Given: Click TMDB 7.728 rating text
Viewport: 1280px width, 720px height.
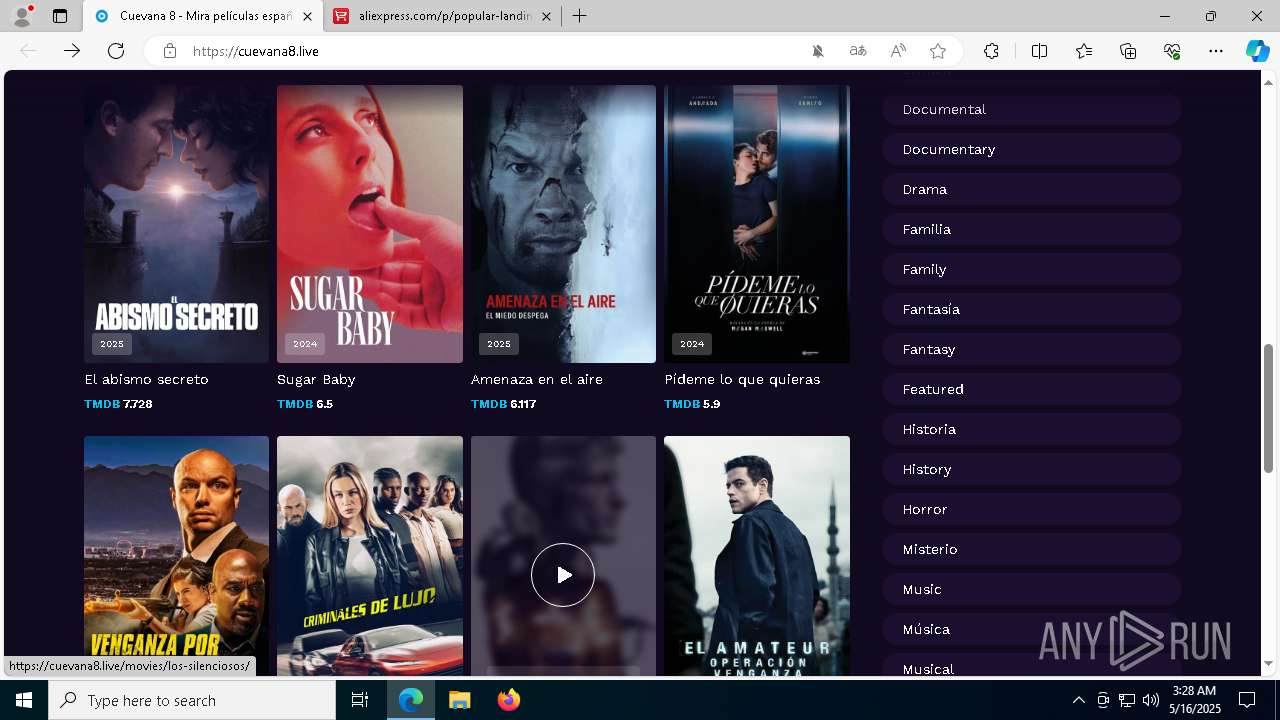Looking at the screenshot, I should click(x=118, y=404).
